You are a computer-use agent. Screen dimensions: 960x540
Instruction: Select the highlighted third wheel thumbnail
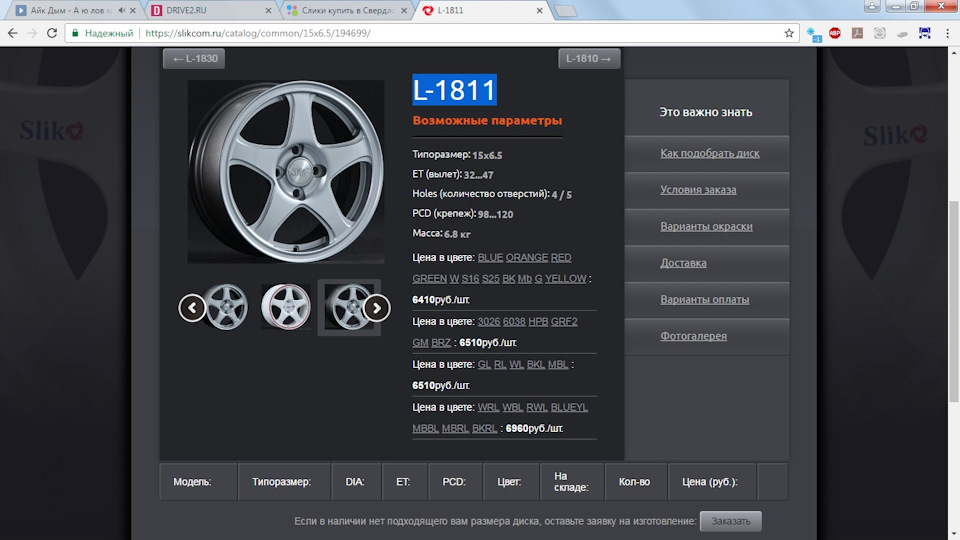(x=349, y=307)
